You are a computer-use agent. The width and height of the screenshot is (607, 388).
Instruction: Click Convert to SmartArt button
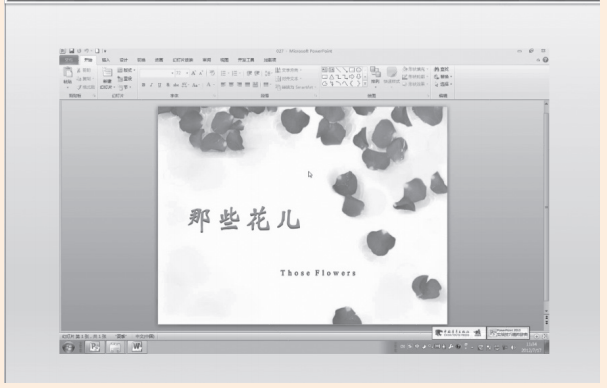pos(296,87)
